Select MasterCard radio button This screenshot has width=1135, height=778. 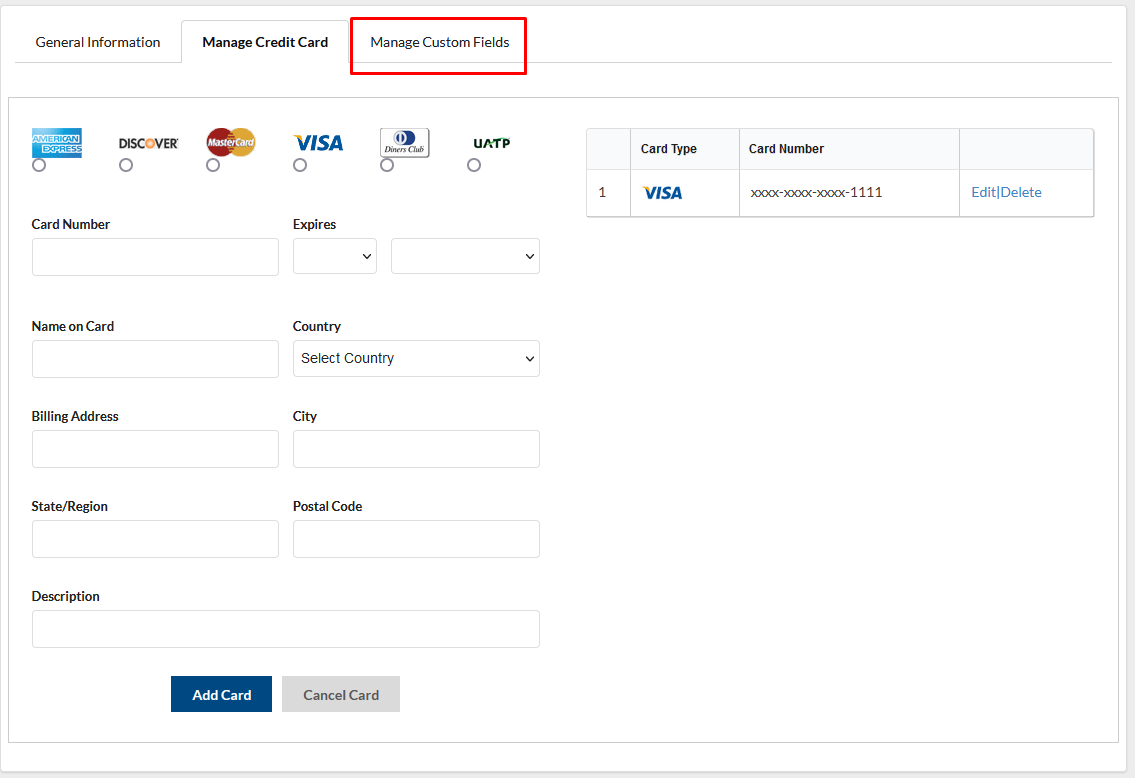pyautogui.click(x=213, y=165)
